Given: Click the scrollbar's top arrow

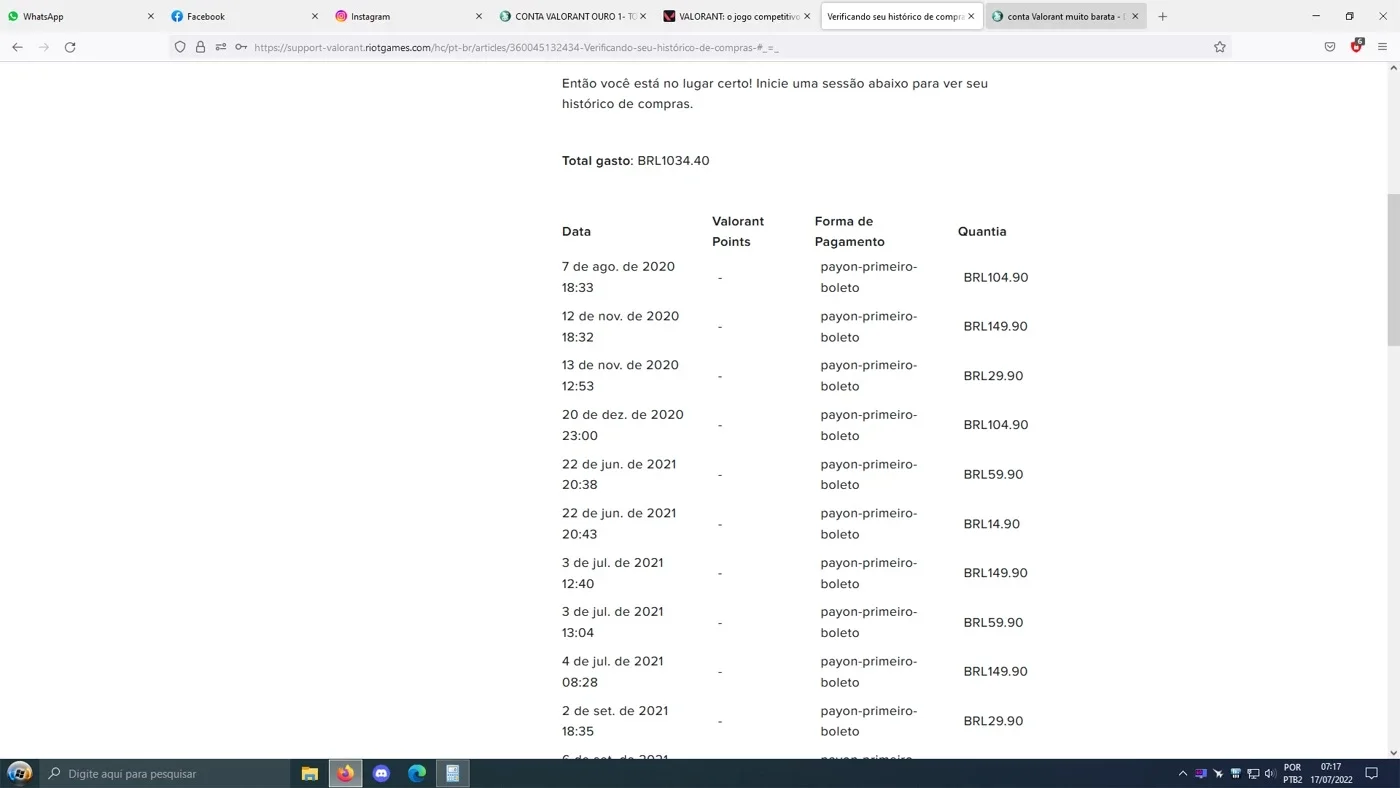Looking at the screenshot, I should [x=1393, y=68].
